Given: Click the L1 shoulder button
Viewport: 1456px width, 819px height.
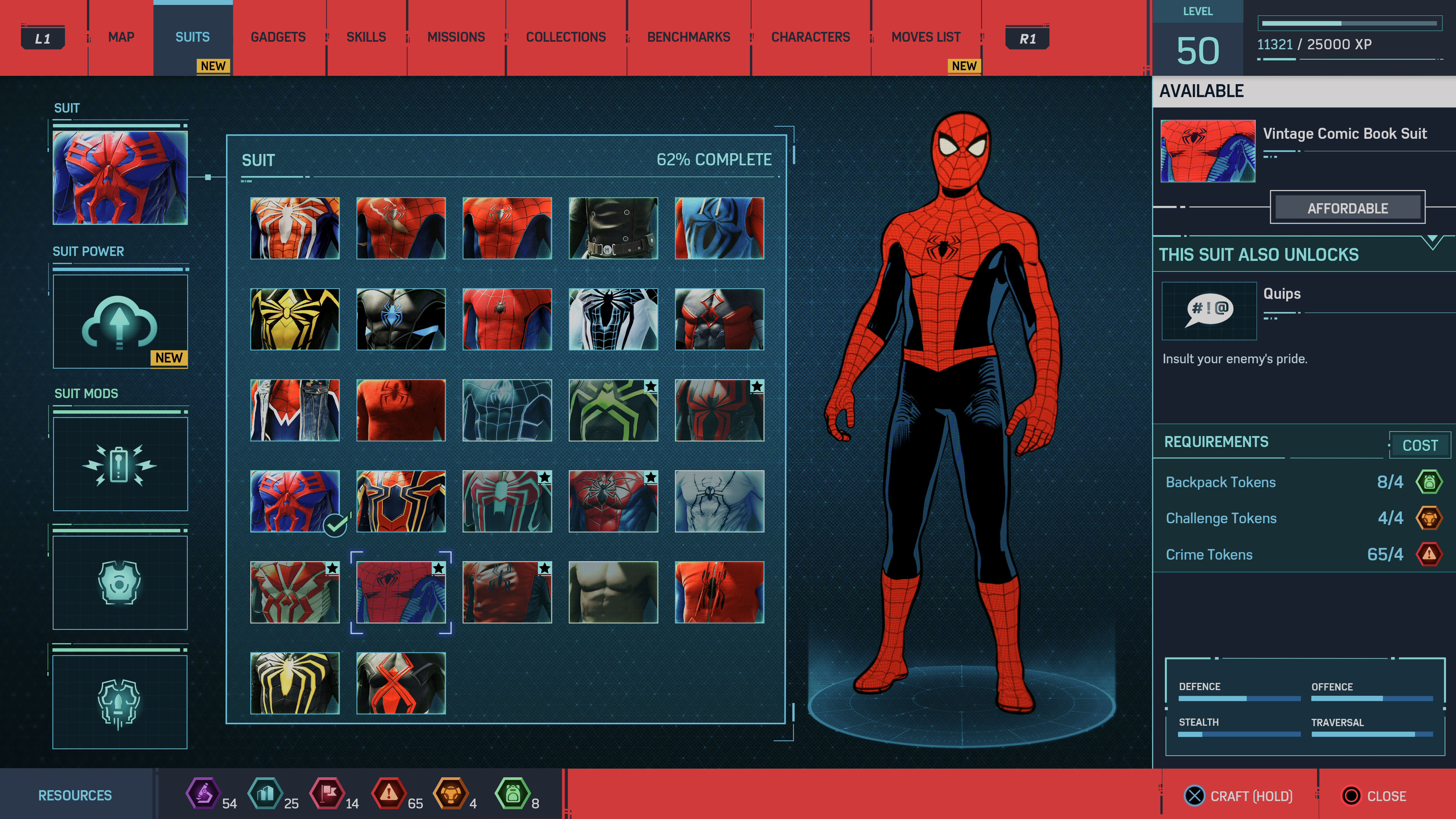Looking at the screenshot, I should click(43, 38).
